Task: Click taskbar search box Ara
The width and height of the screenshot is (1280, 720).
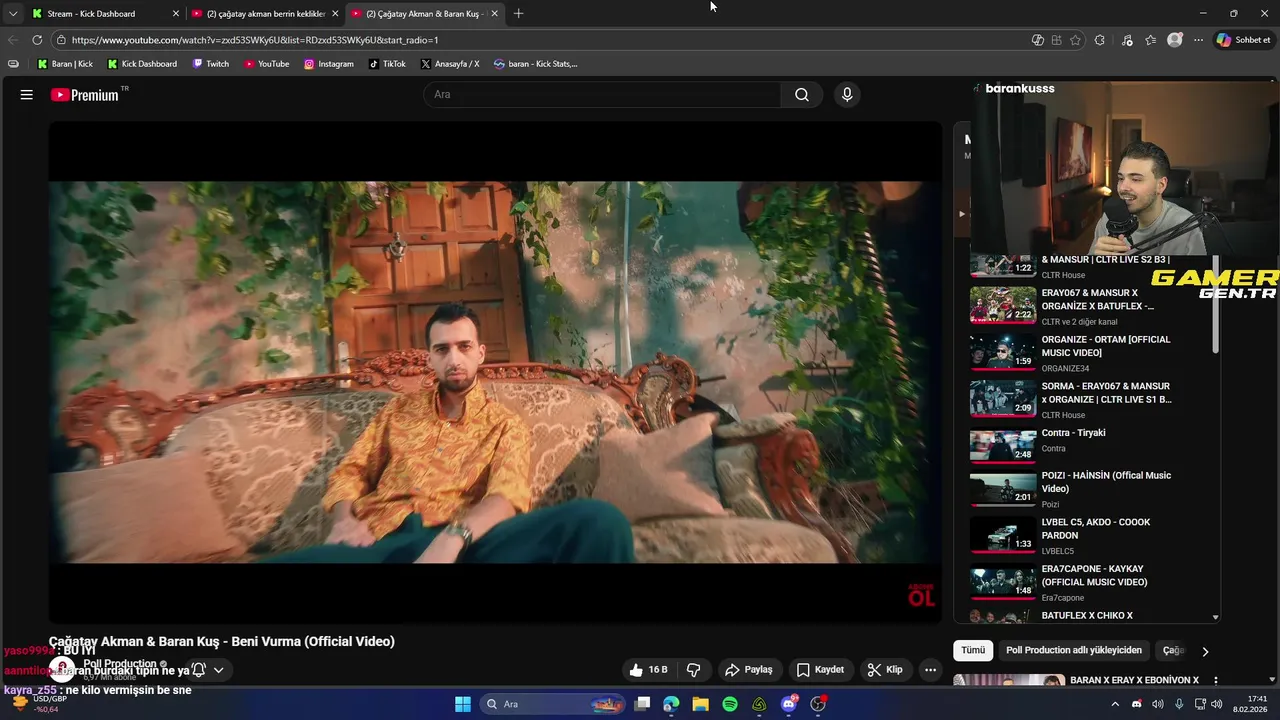Action: (x=552, y=704)
